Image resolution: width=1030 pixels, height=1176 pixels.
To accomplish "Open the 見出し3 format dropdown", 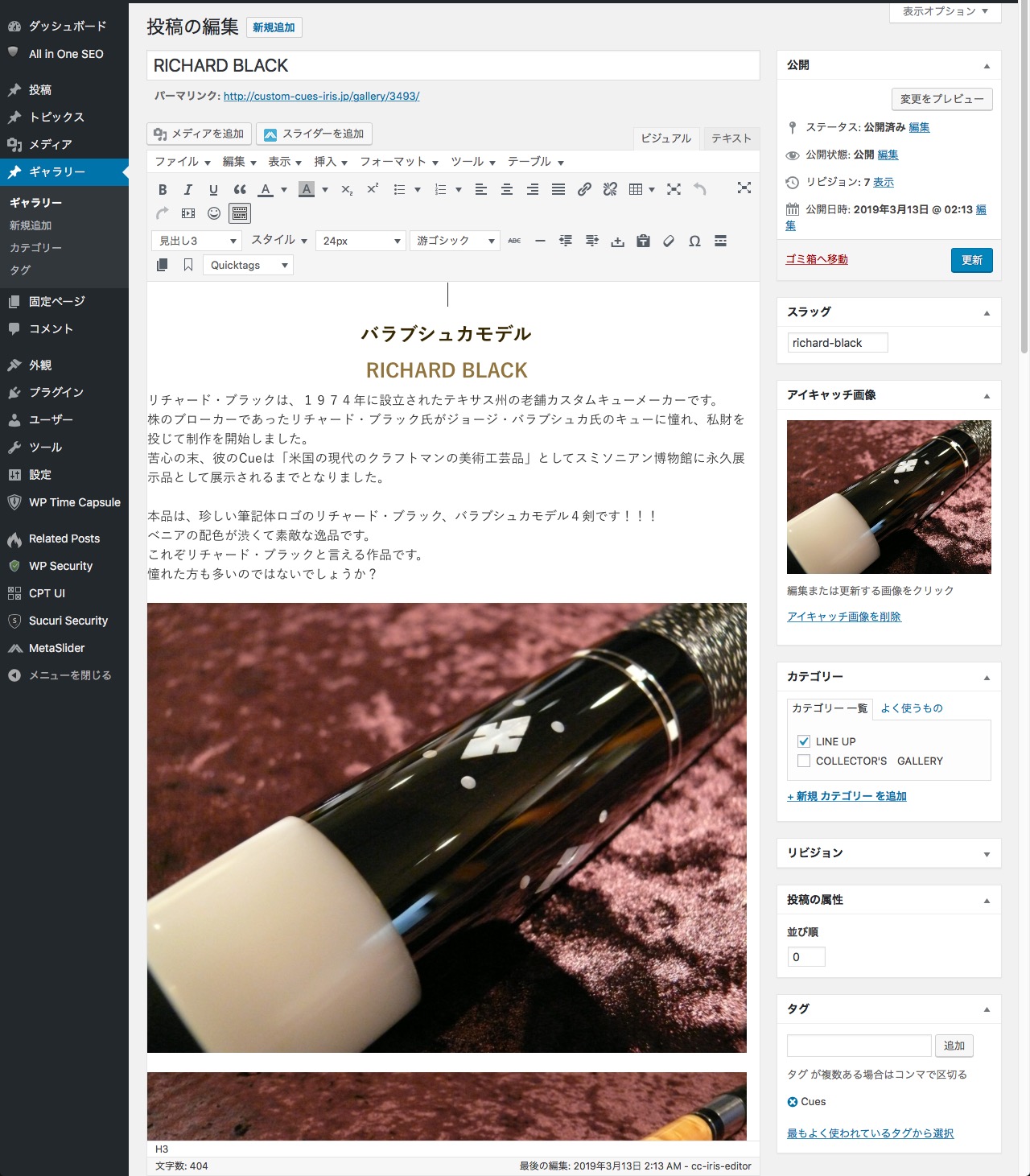I will coord(196,241).
